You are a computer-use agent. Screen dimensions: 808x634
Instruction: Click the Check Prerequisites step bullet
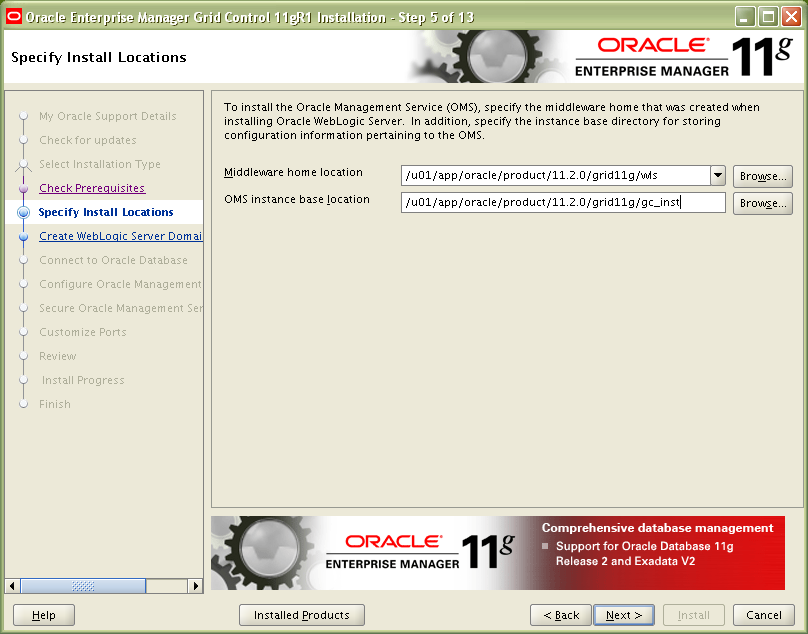click(x=23, y=189)
